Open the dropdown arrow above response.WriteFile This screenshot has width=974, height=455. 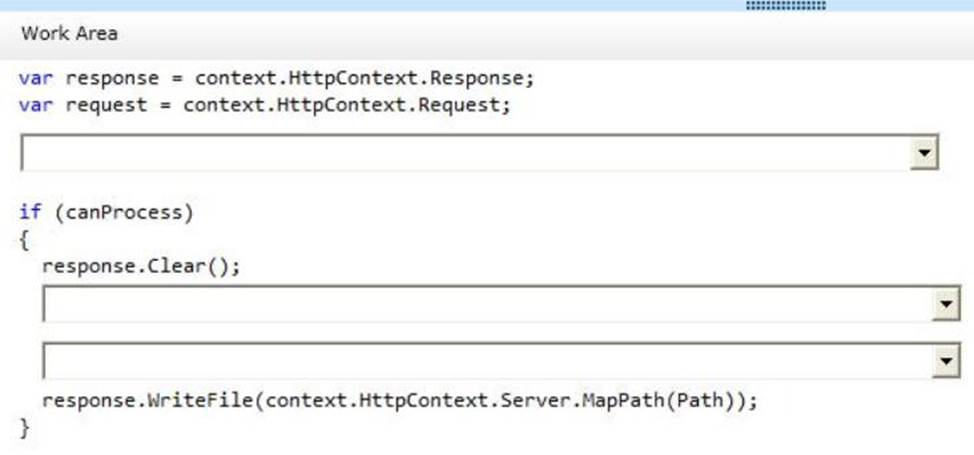click(x=945, y=361)
